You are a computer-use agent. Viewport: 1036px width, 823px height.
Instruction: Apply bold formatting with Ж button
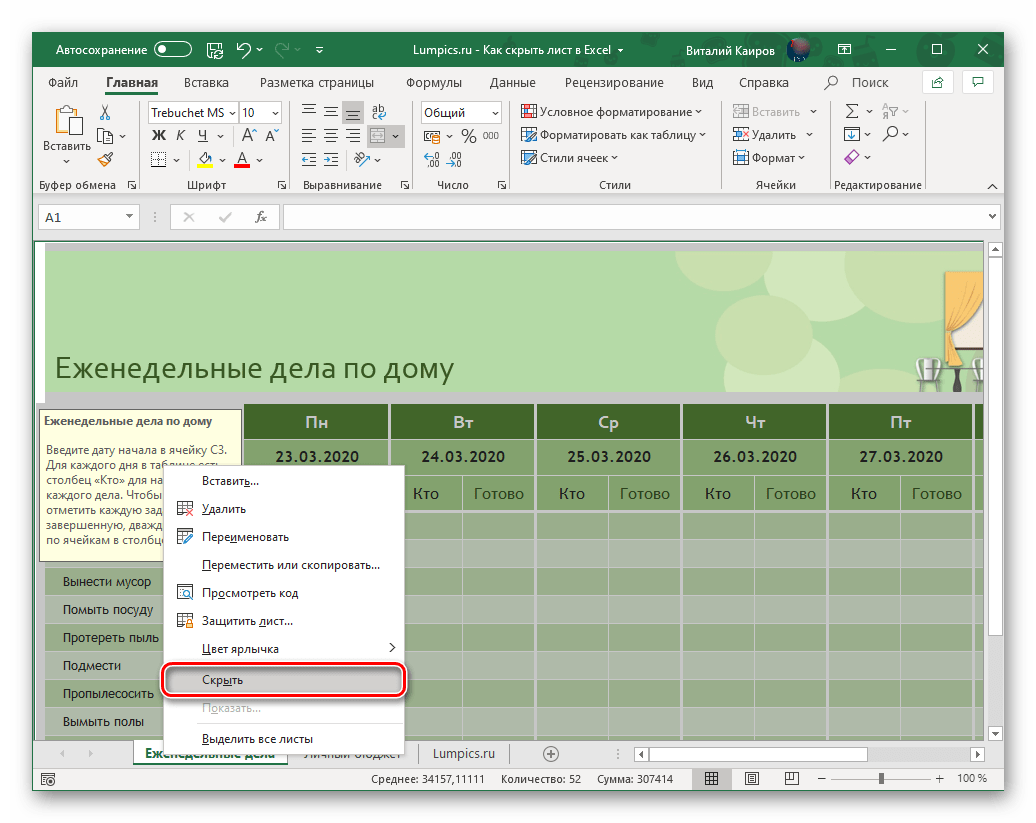coord(157,135)
